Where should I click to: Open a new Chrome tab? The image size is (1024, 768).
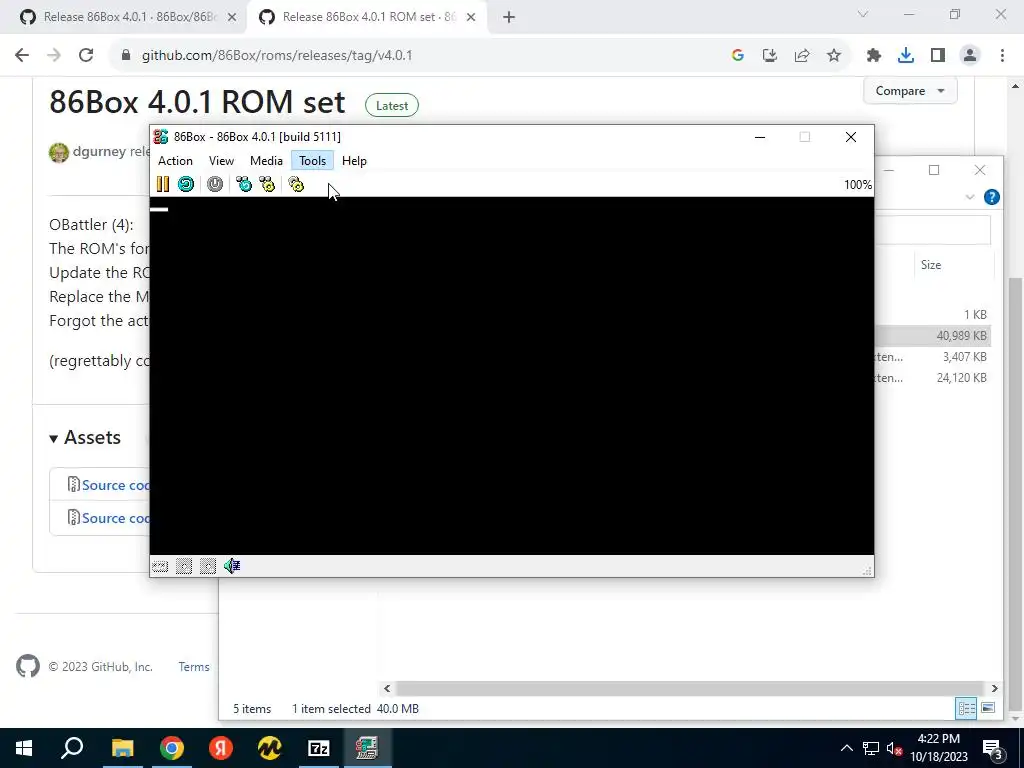[509, 18]
